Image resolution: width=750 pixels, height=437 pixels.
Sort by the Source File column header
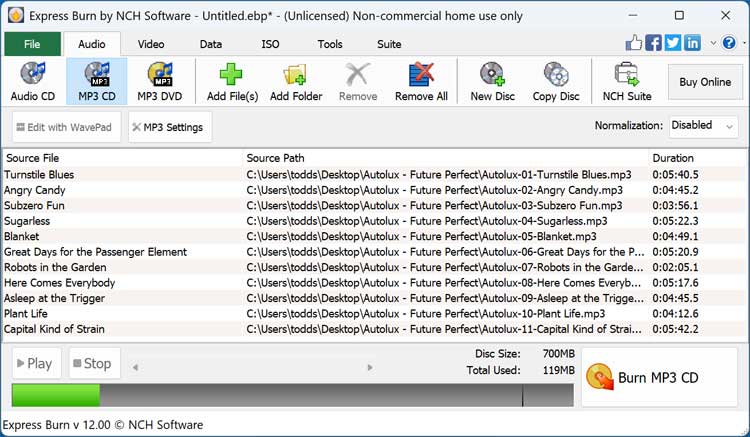123,158
